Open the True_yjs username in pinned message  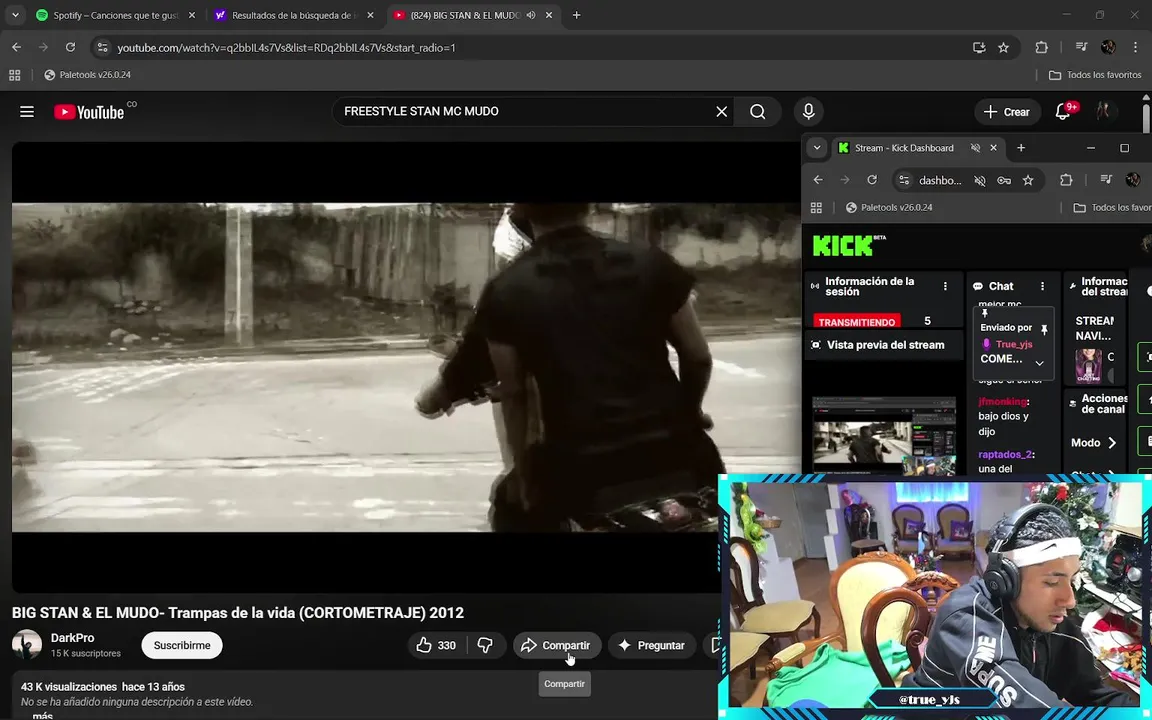click(1014, 344)
